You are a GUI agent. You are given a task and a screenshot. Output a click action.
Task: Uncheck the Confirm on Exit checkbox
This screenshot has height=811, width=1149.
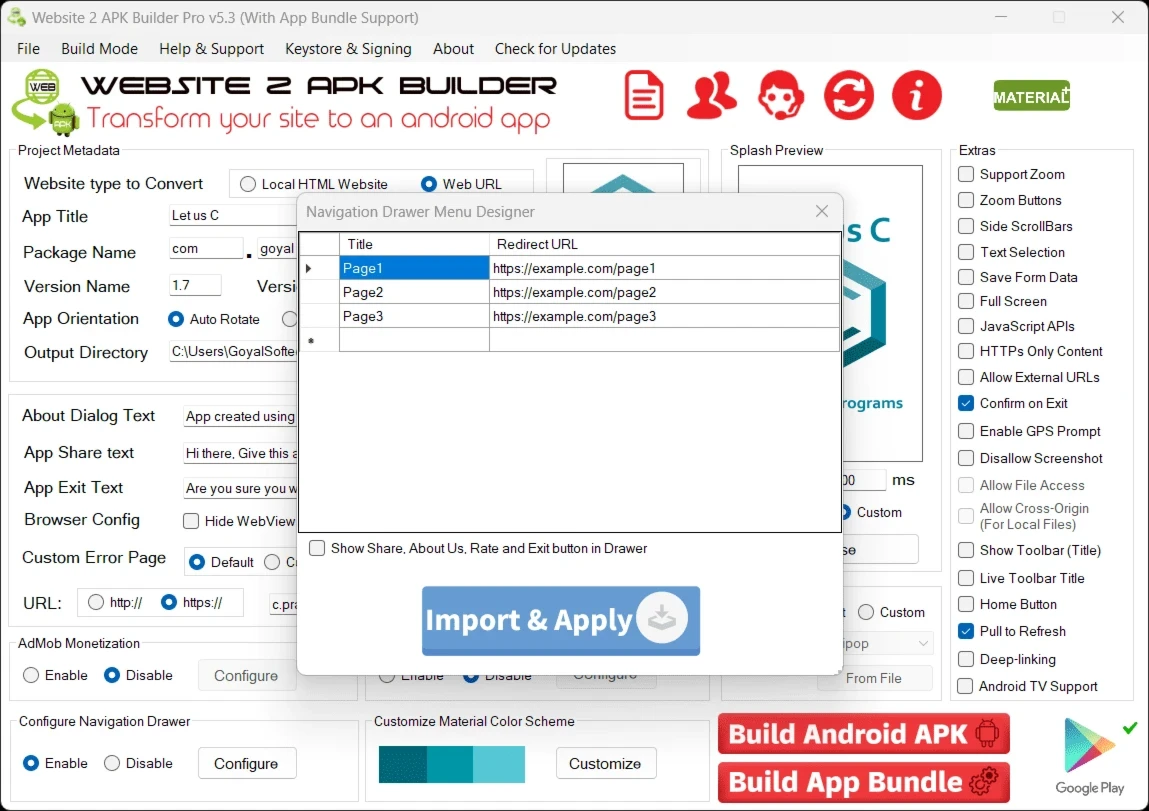click(x=966, y=403)
